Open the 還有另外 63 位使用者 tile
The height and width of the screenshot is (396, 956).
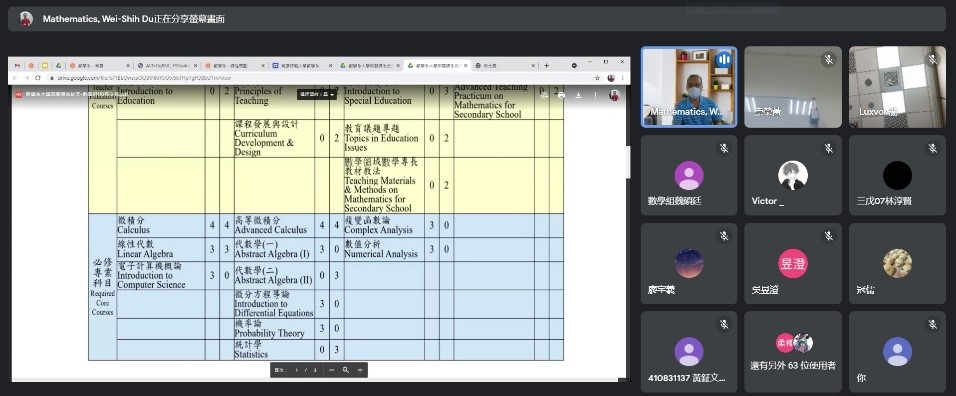[793, 352]
